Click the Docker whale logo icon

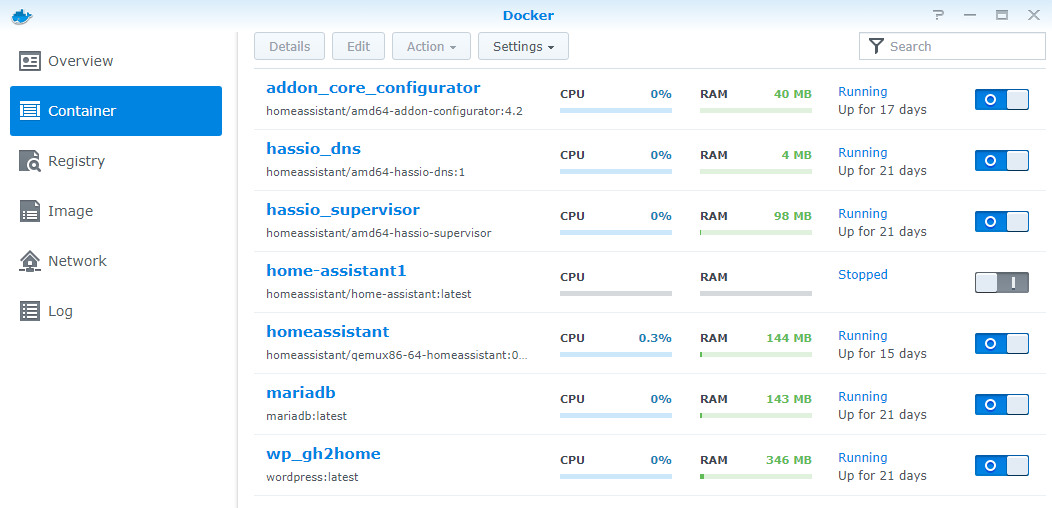click(x=22, y=15)
